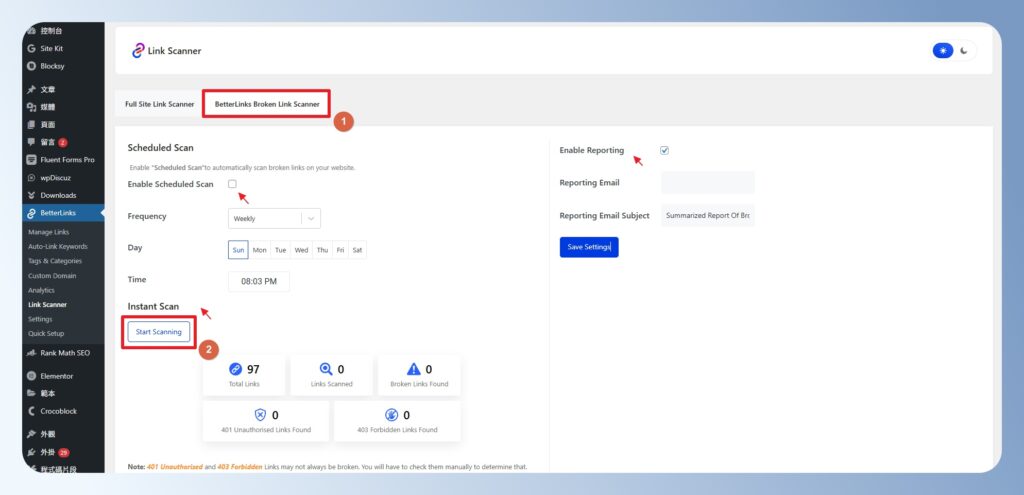Open 文章 posts pin icon
Screen dimensions: 1024x495
31,89
